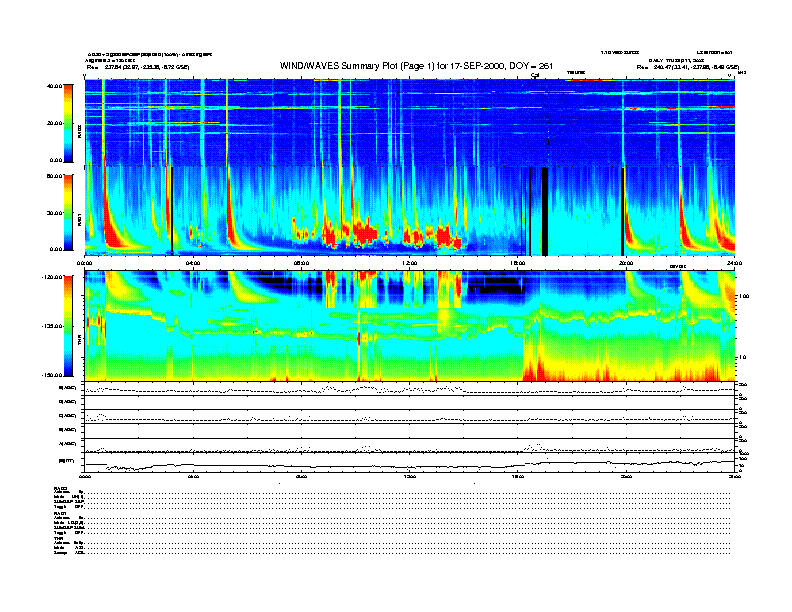This screenshot has width=792, height=612.
Task: Click the widest black data gap in RAD1
Action: pyautogui.click(x=545, y=211)
